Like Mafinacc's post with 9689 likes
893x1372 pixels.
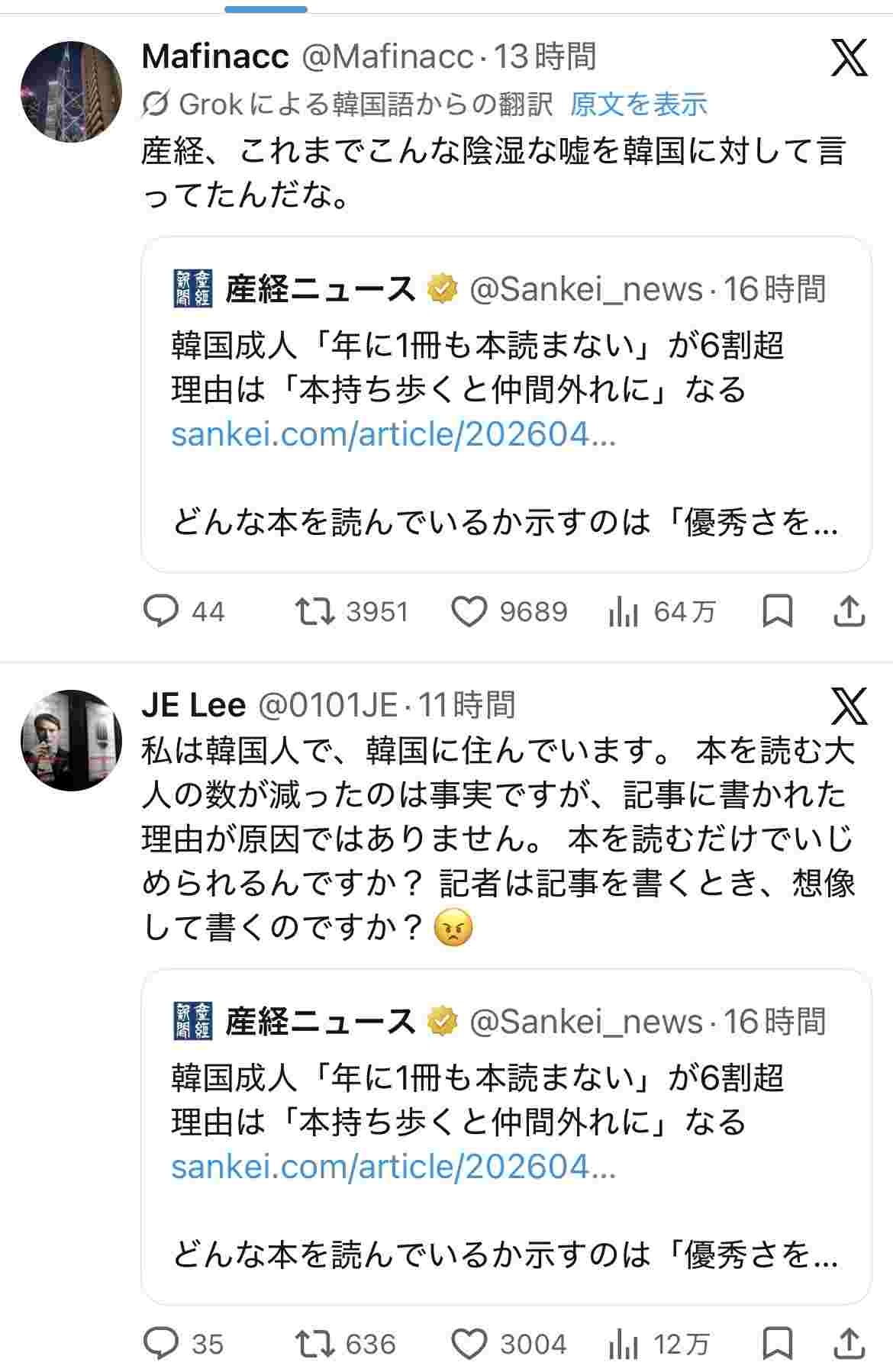[x=469, y=611]
